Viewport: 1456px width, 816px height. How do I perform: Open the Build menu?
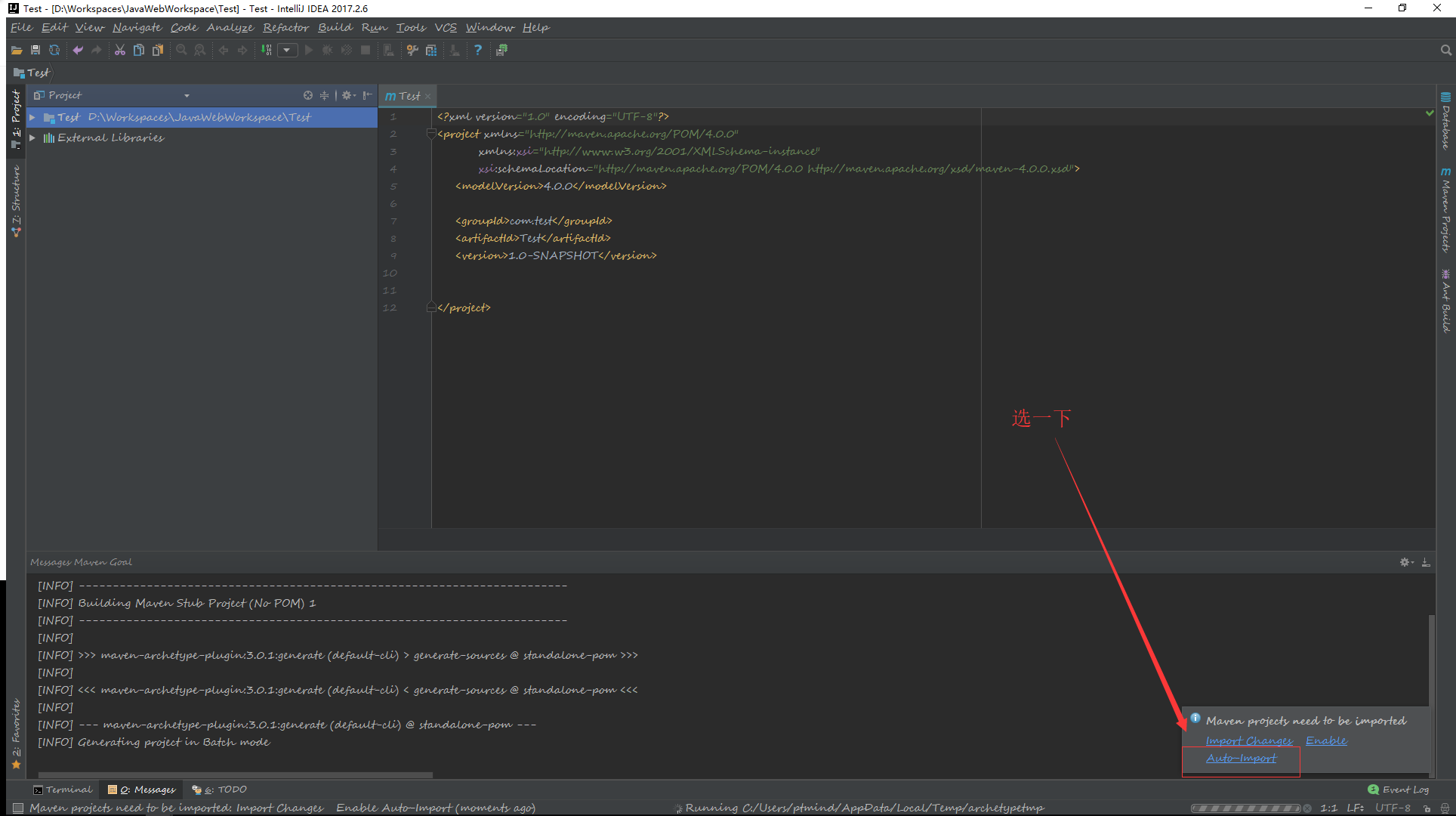click(x=335, y=27)
